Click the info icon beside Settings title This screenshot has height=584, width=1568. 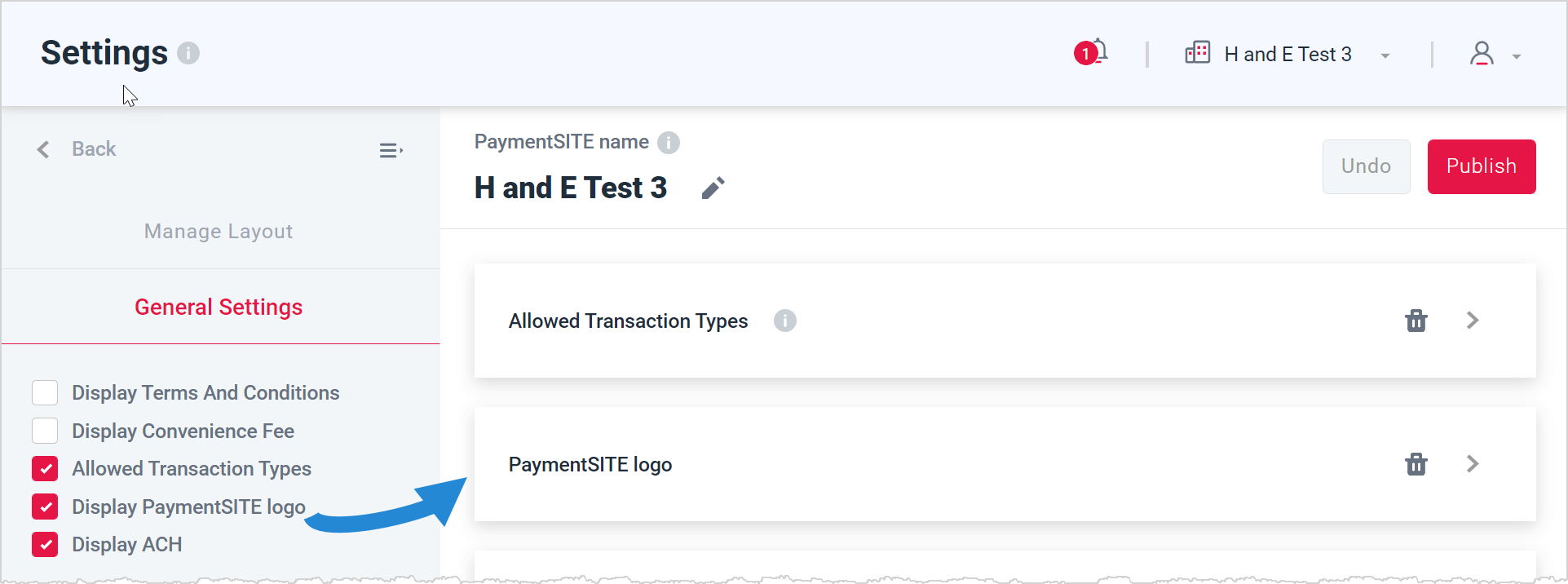click(x=188, y=53)
